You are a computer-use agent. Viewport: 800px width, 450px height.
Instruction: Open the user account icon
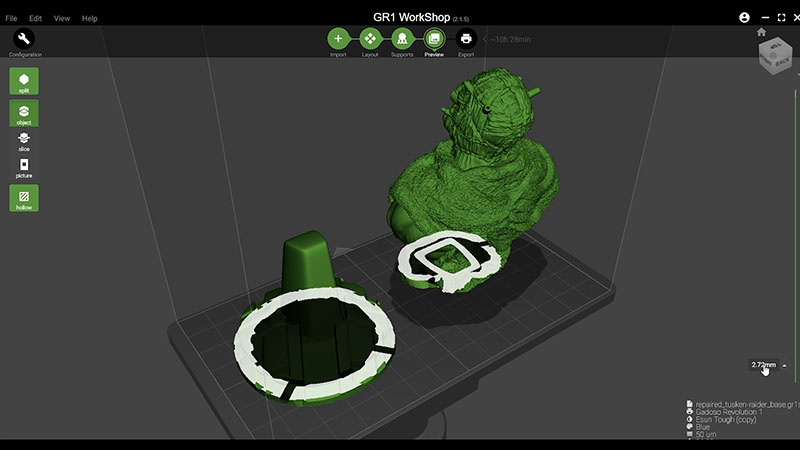(744, 18)
